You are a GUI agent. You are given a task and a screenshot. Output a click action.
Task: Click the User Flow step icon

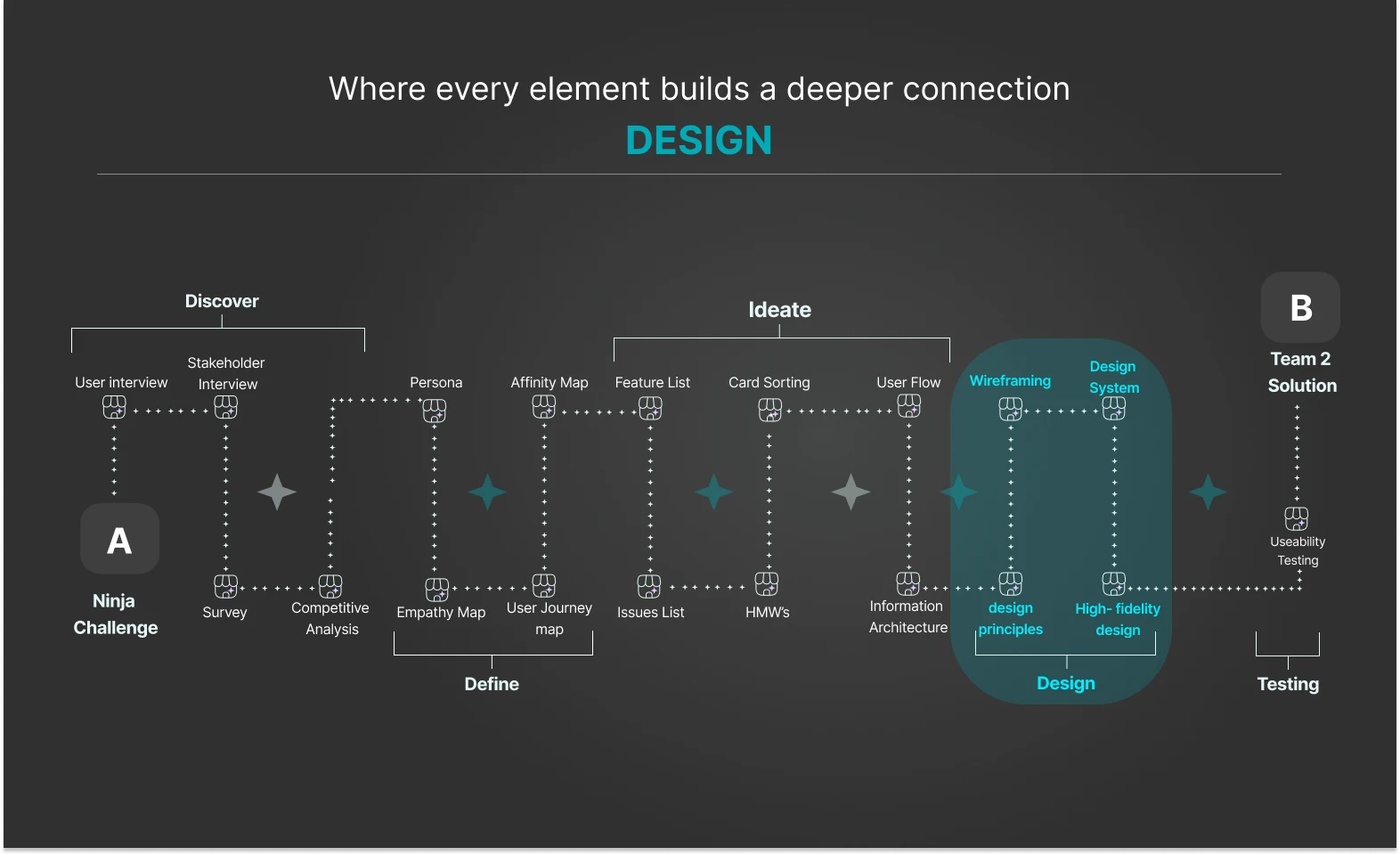point(909,406)
